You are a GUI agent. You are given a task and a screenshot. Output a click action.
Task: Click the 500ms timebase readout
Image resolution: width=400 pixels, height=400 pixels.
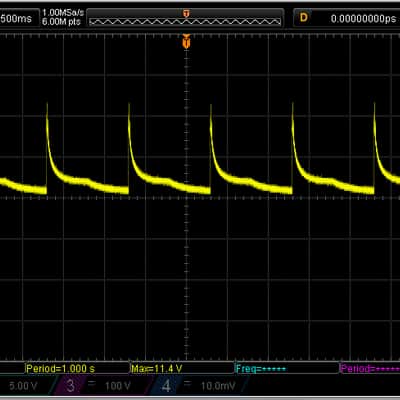16,19
